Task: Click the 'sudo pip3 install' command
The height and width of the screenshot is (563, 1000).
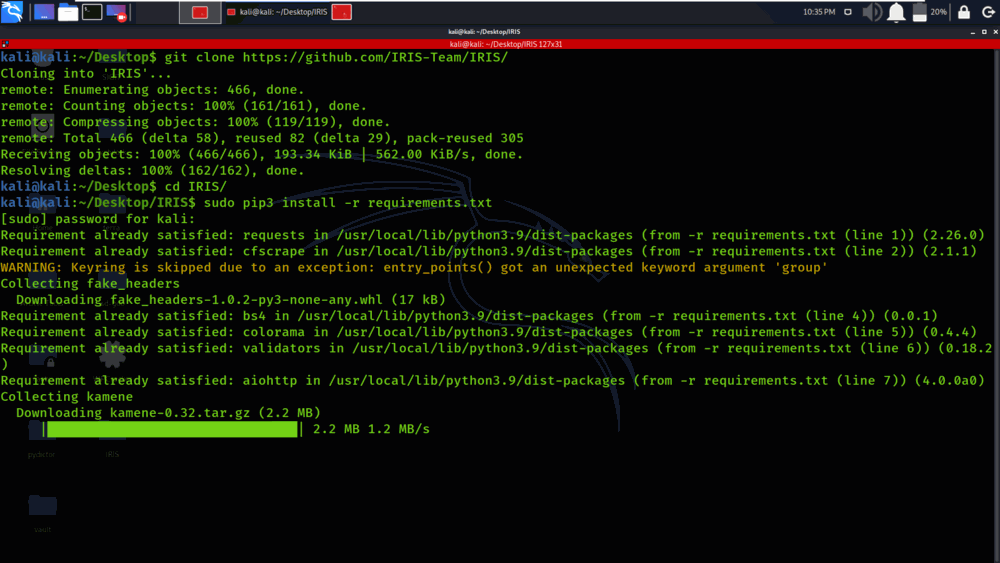Action: pyautogui.click(x=348, y=203)
